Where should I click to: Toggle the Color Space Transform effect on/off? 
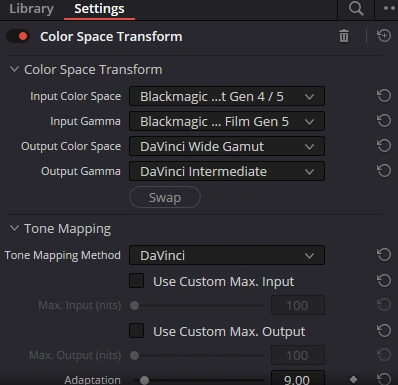click(18, 36)
